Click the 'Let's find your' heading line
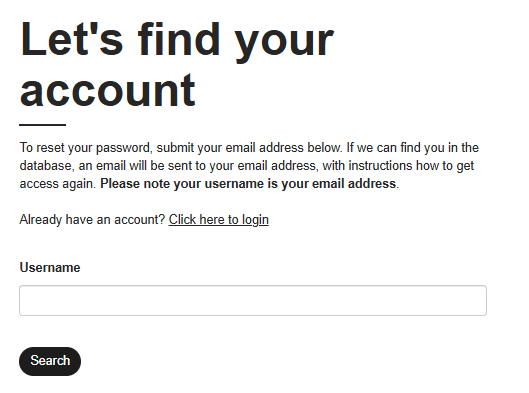The width and height of the screenshot is (529, 393). 177,40
